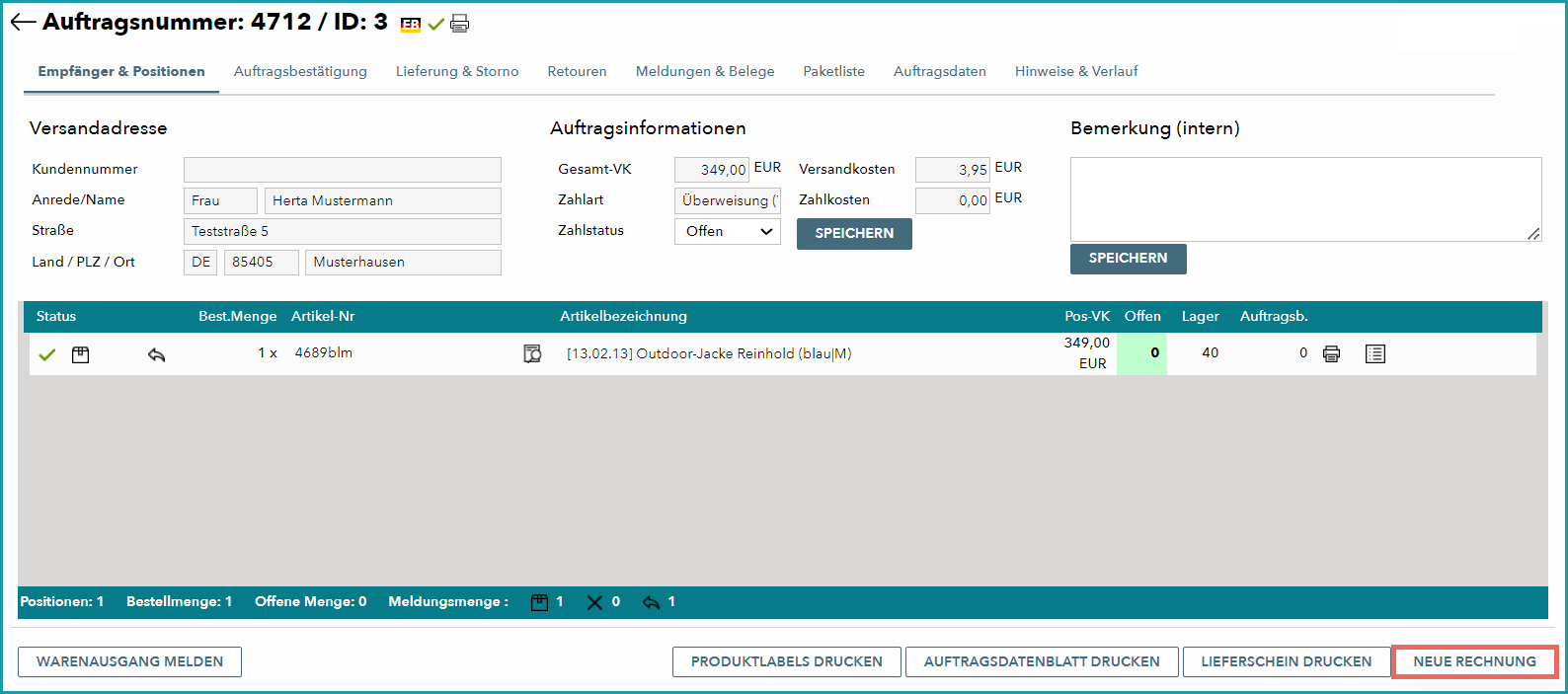Click Artikel-Nr column header
1568x694 pixels.
click(323, 317)
